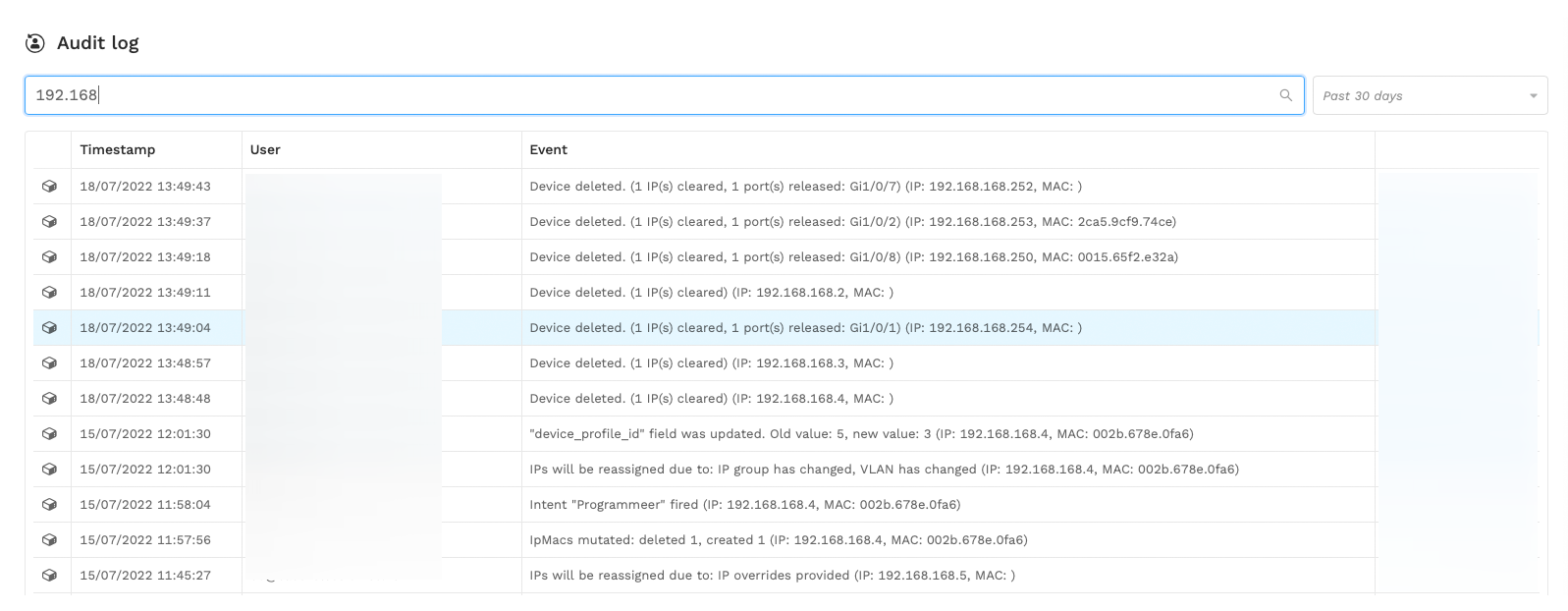Click timestamp 18/07/2022 13:49:04
Viewport: 1568px width, 611px height.
(145, 328)
